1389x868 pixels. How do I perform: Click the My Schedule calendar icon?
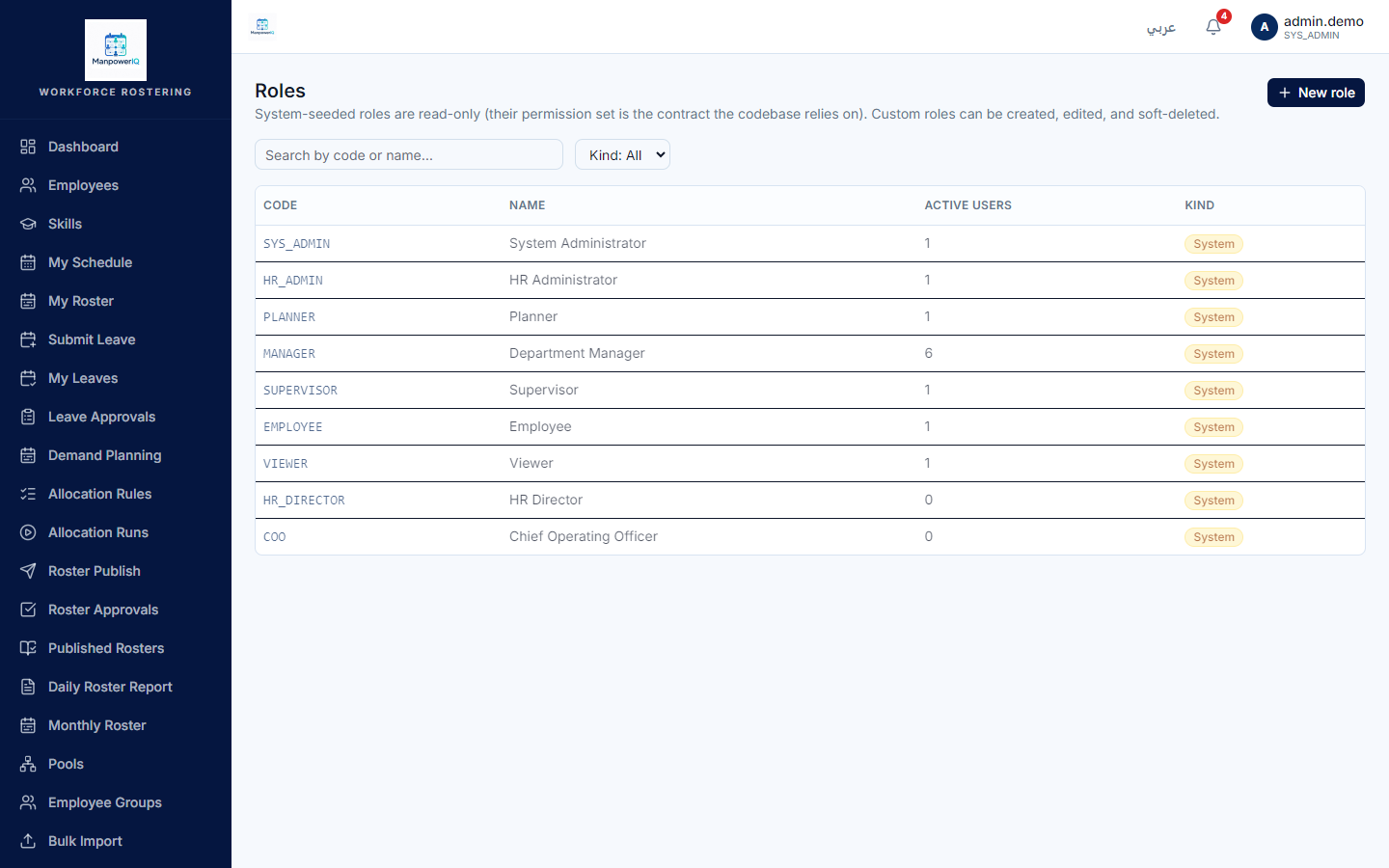pyautogui.click(x=28, y=262)
